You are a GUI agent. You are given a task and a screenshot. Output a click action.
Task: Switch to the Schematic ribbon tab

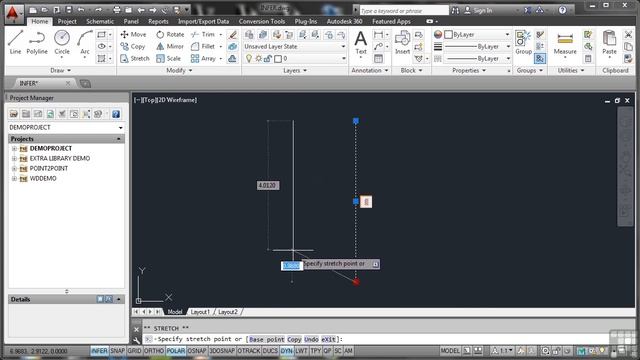[100, 21]
